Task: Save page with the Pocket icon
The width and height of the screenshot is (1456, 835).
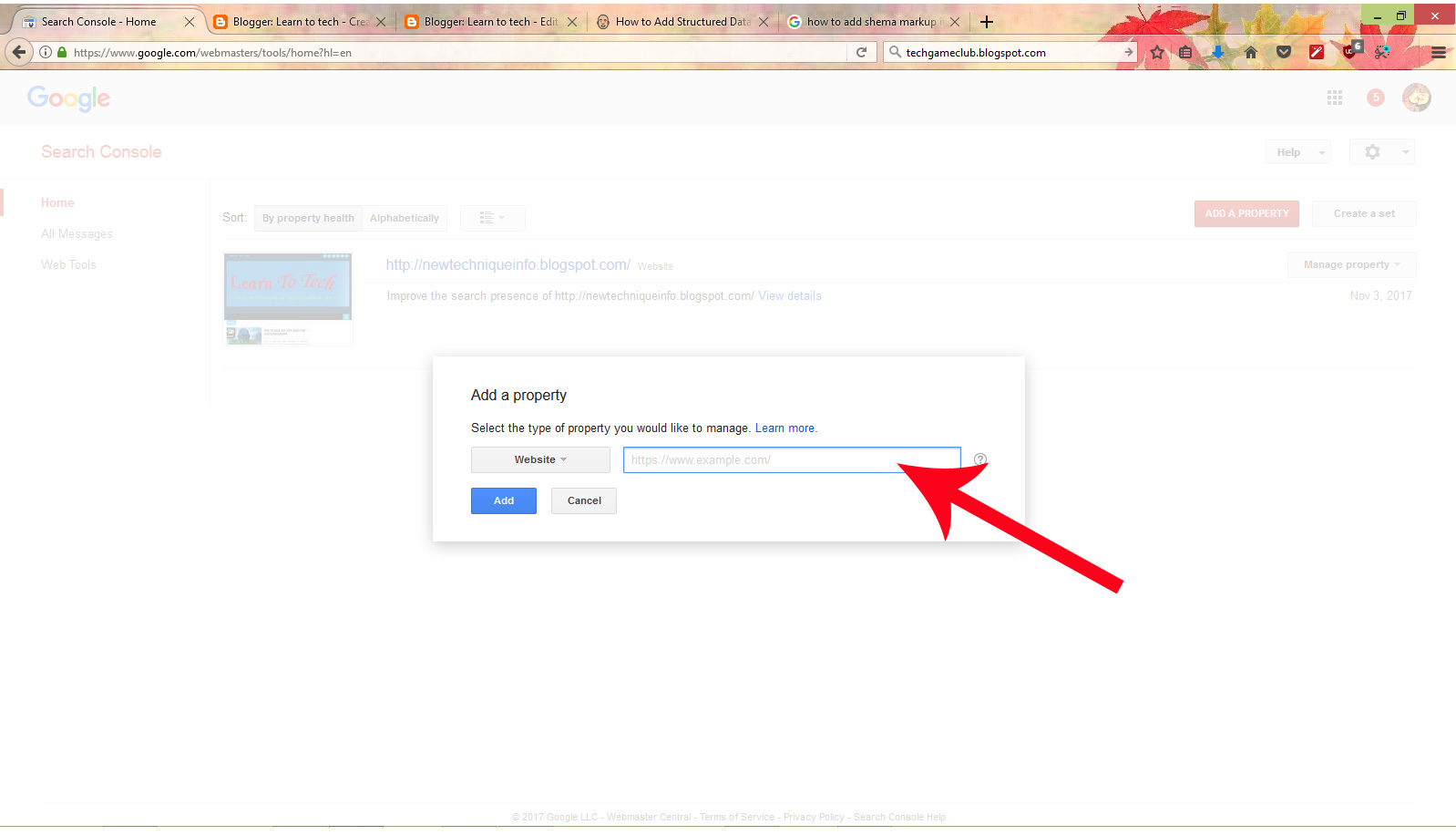Action: point(1284,53)
